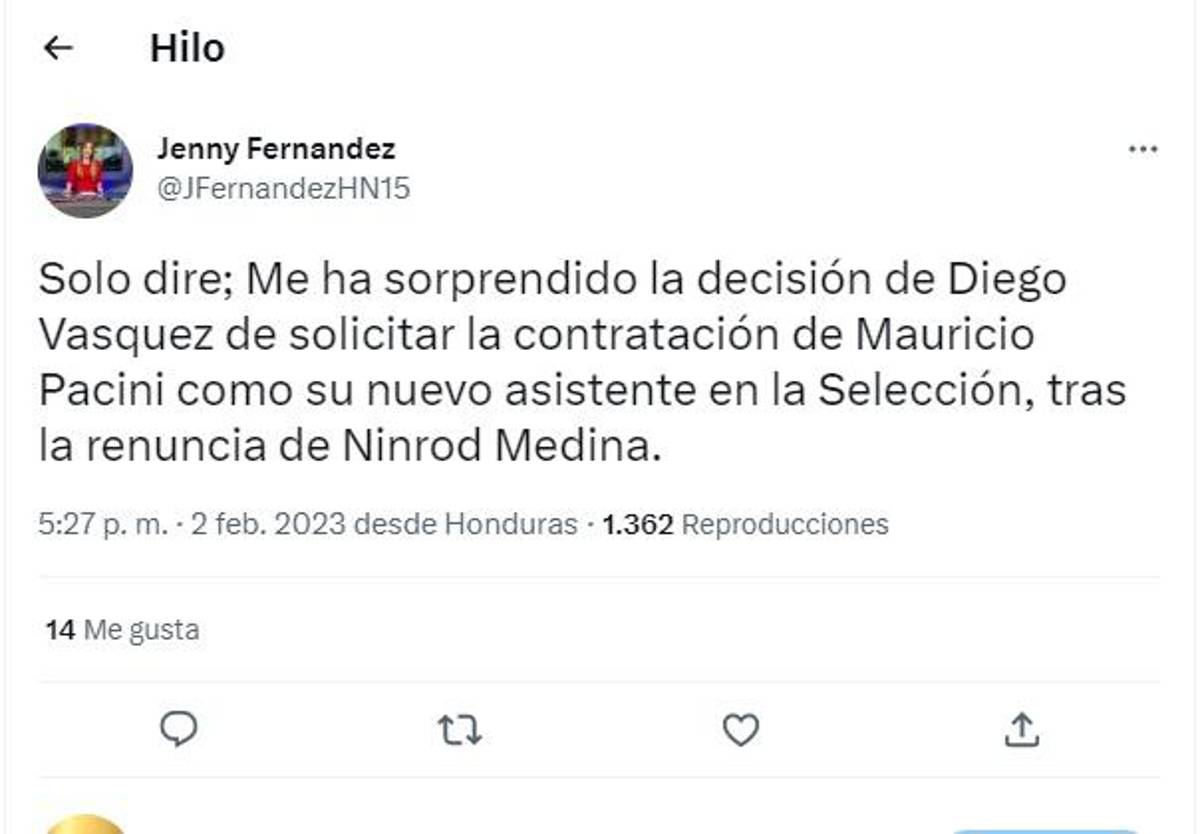The height and width of the screenshot is (834, 1200).
Task: Click the 2 feb. 2023 date
Action: click(x=267, y=524)
